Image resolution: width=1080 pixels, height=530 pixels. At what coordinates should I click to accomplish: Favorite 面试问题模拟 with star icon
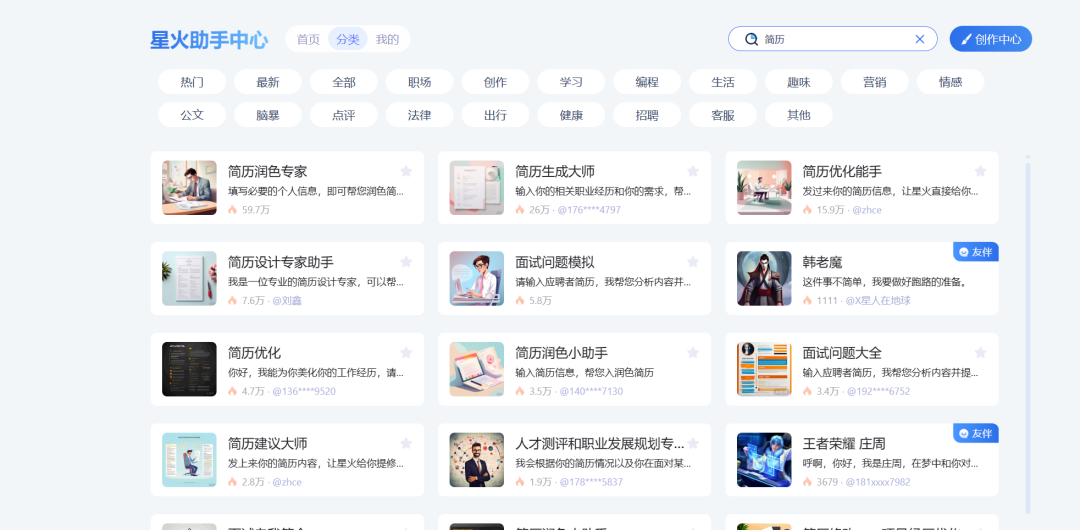pyautogui.click(x=693, y=262)
